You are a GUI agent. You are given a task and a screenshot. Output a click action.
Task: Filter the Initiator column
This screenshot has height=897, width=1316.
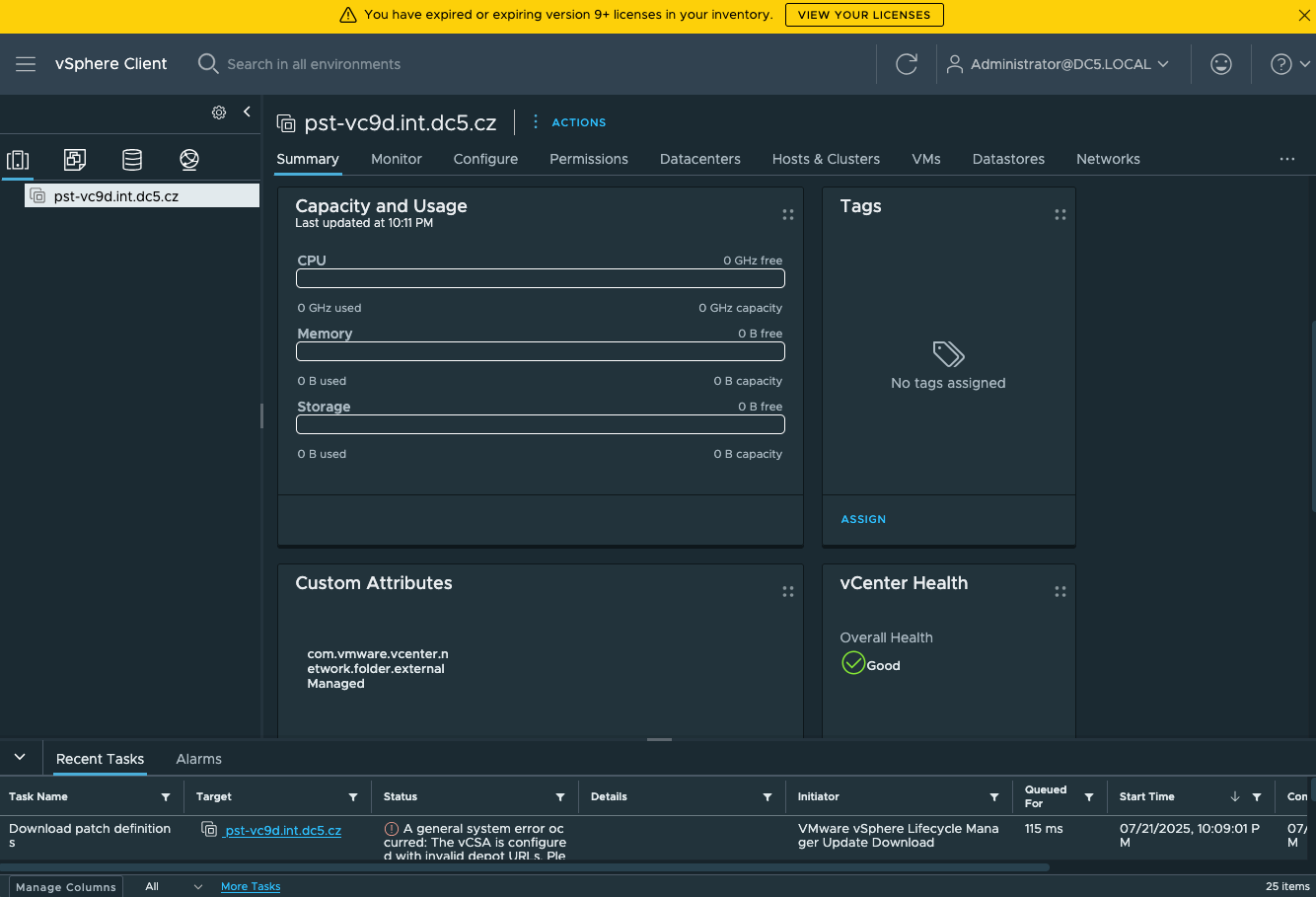tap(994, 797)
